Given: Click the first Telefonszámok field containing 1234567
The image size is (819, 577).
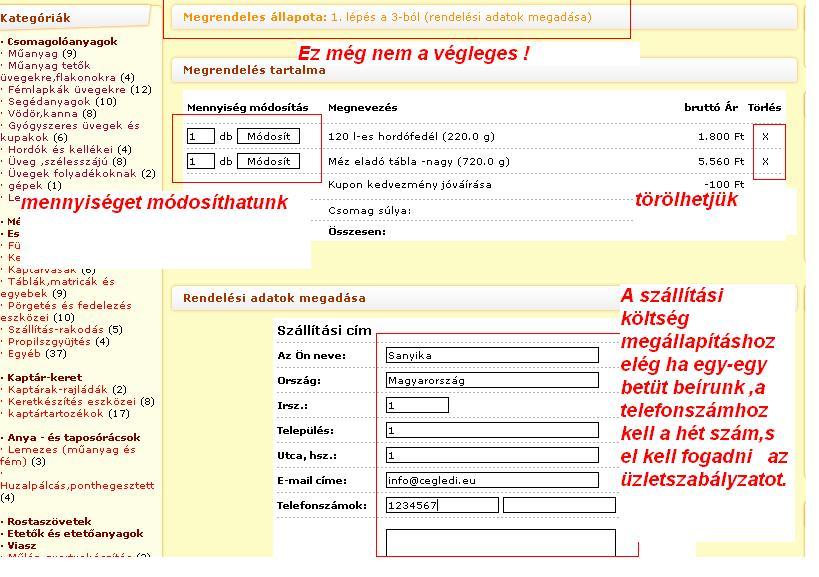Looking at the screenshot, I should pos(442,505).
